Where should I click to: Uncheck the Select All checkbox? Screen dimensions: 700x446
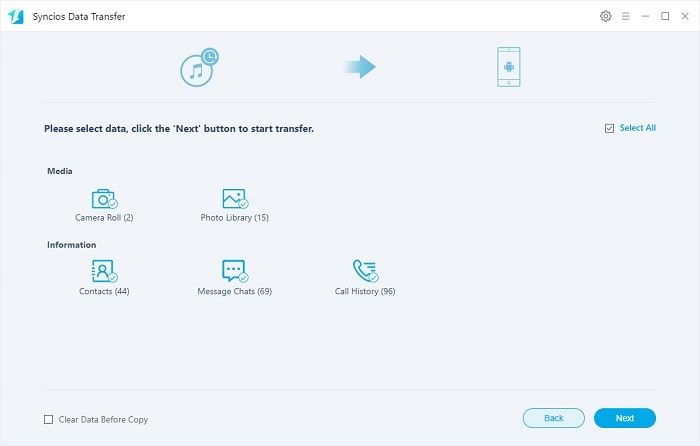pos(609,129)
